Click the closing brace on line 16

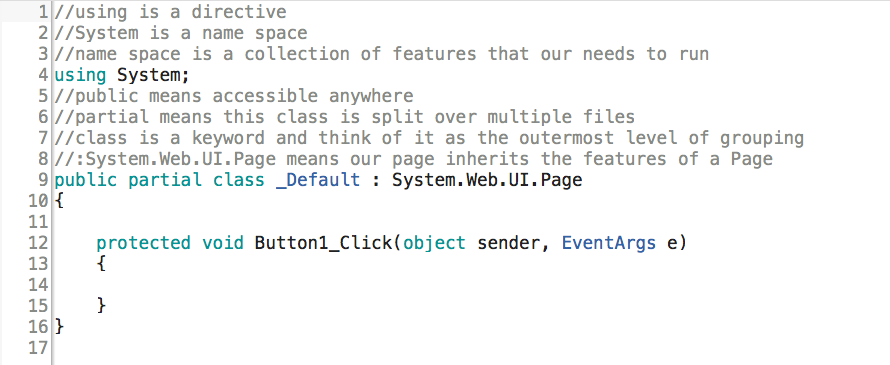pos(59,327)
